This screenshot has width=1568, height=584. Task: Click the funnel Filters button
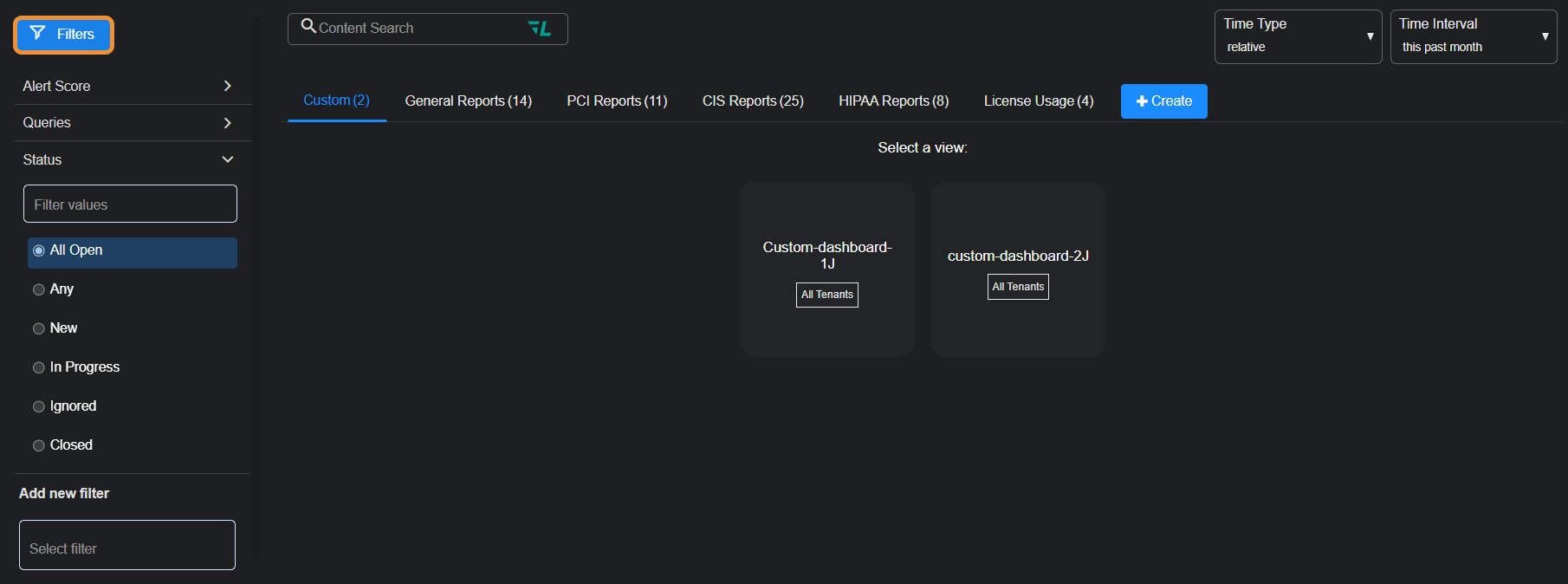pyautogui.click(x=63, y=35)
